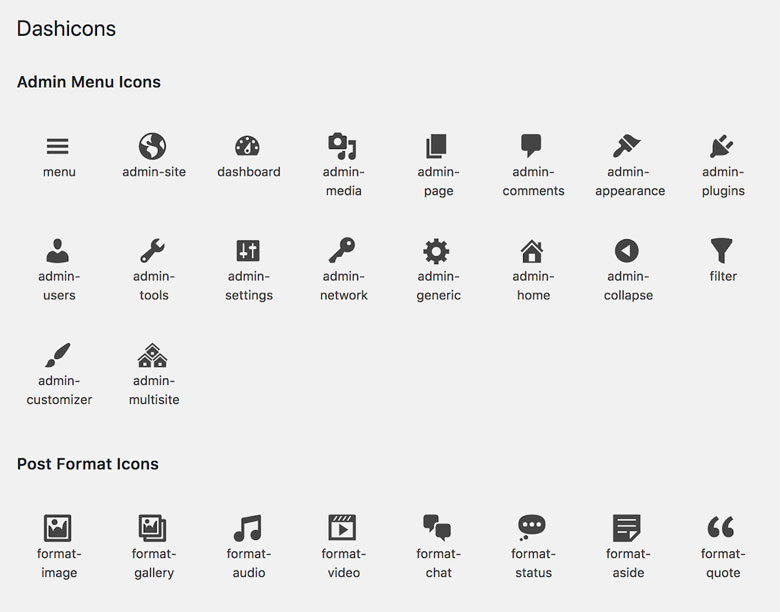780x612 pixels.
Task: Pick the admin-settings sliders icon
Action: point(248,250)
